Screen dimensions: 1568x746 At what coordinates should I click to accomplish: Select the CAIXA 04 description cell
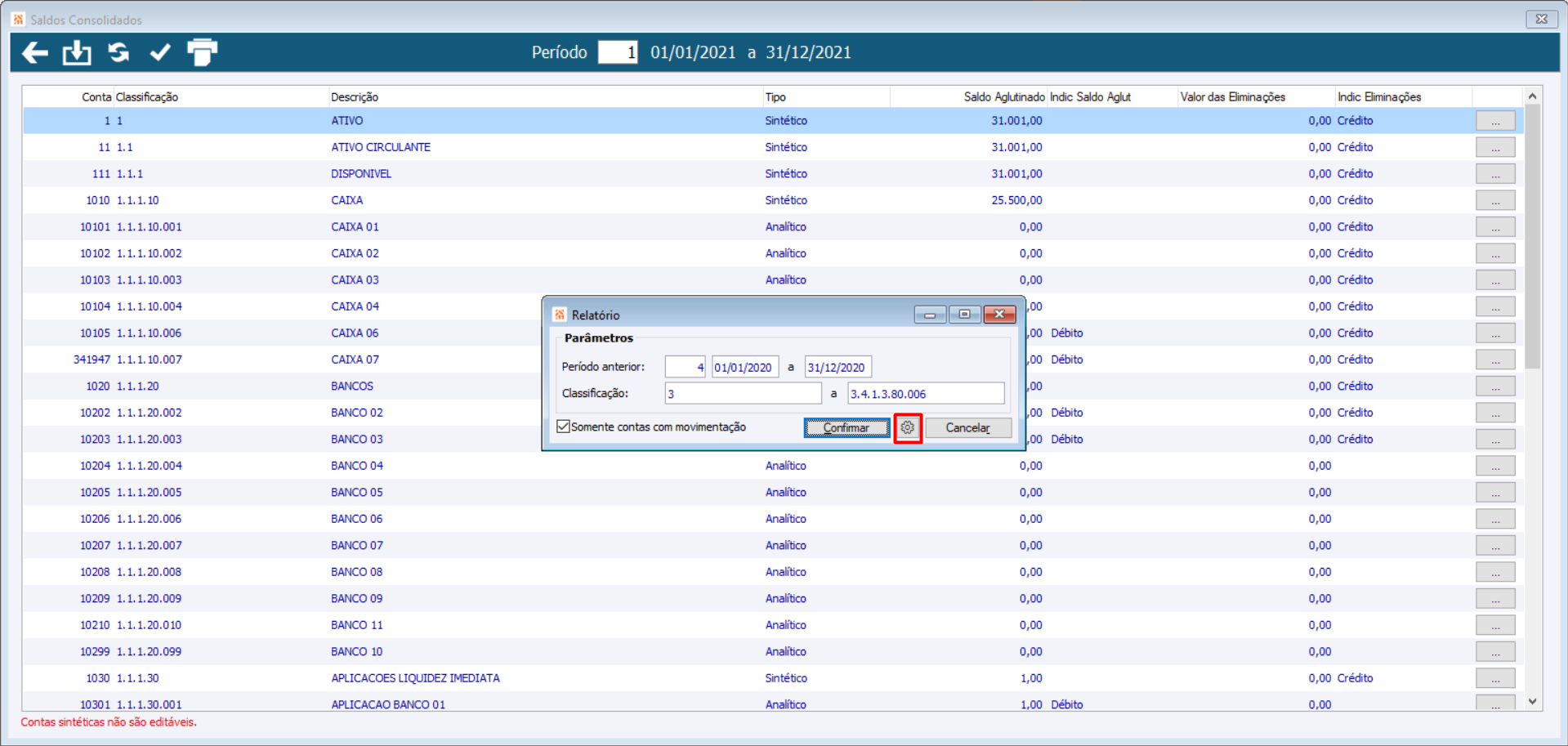pos(355,306)
